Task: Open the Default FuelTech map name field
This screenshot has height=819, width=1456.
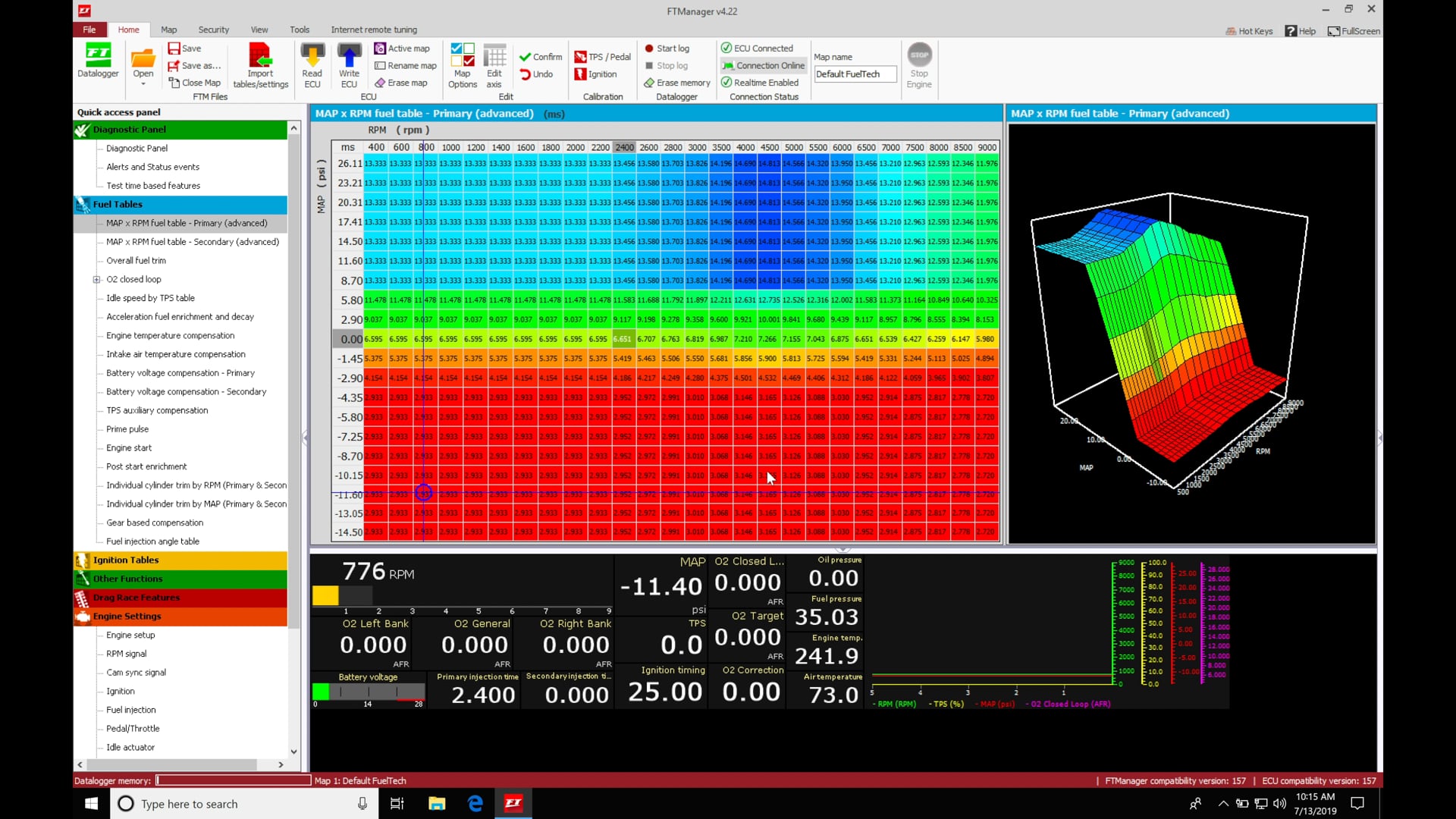Action: coord(855,74)
